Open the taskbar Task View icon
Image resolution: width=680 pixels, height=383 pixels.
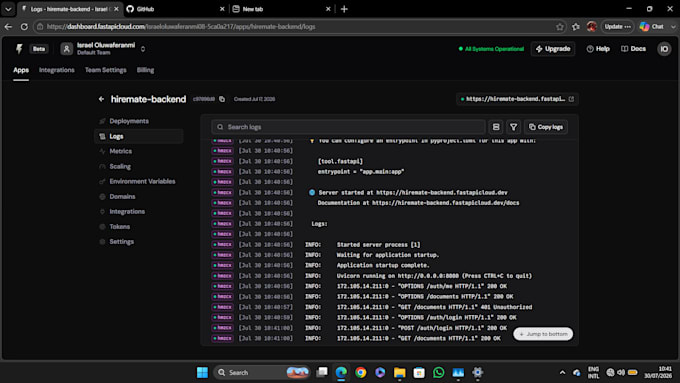[322, 372]
